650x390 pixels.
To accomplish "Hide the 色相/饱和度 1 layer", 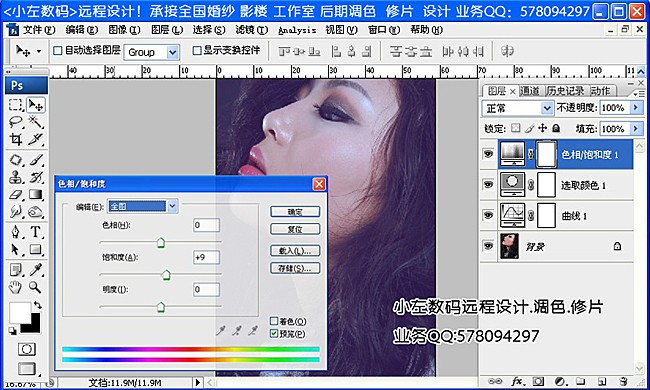I will [488, 154].
